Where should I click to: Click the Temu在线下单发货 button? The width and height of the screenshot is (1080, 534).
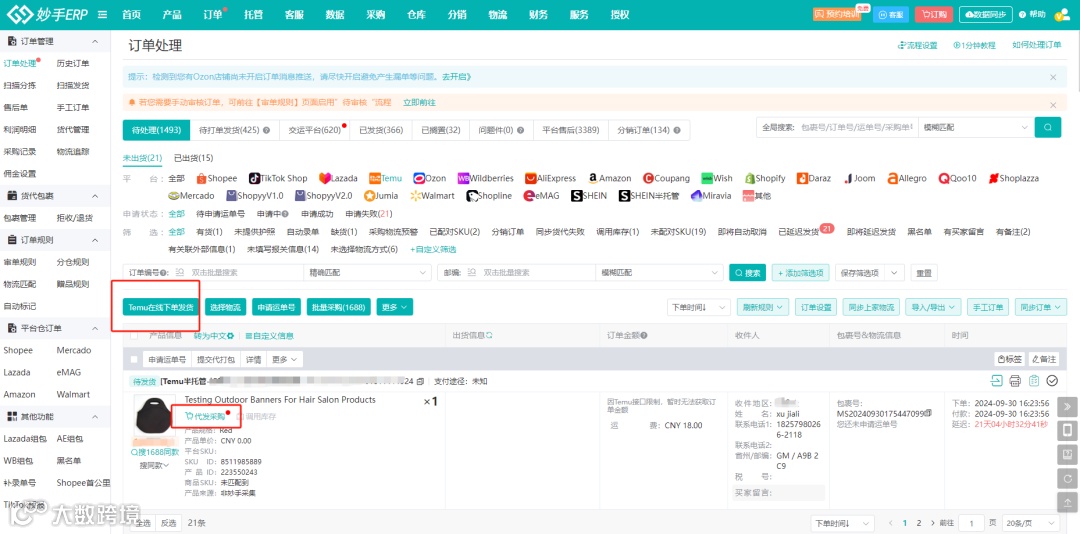[161, 307]
